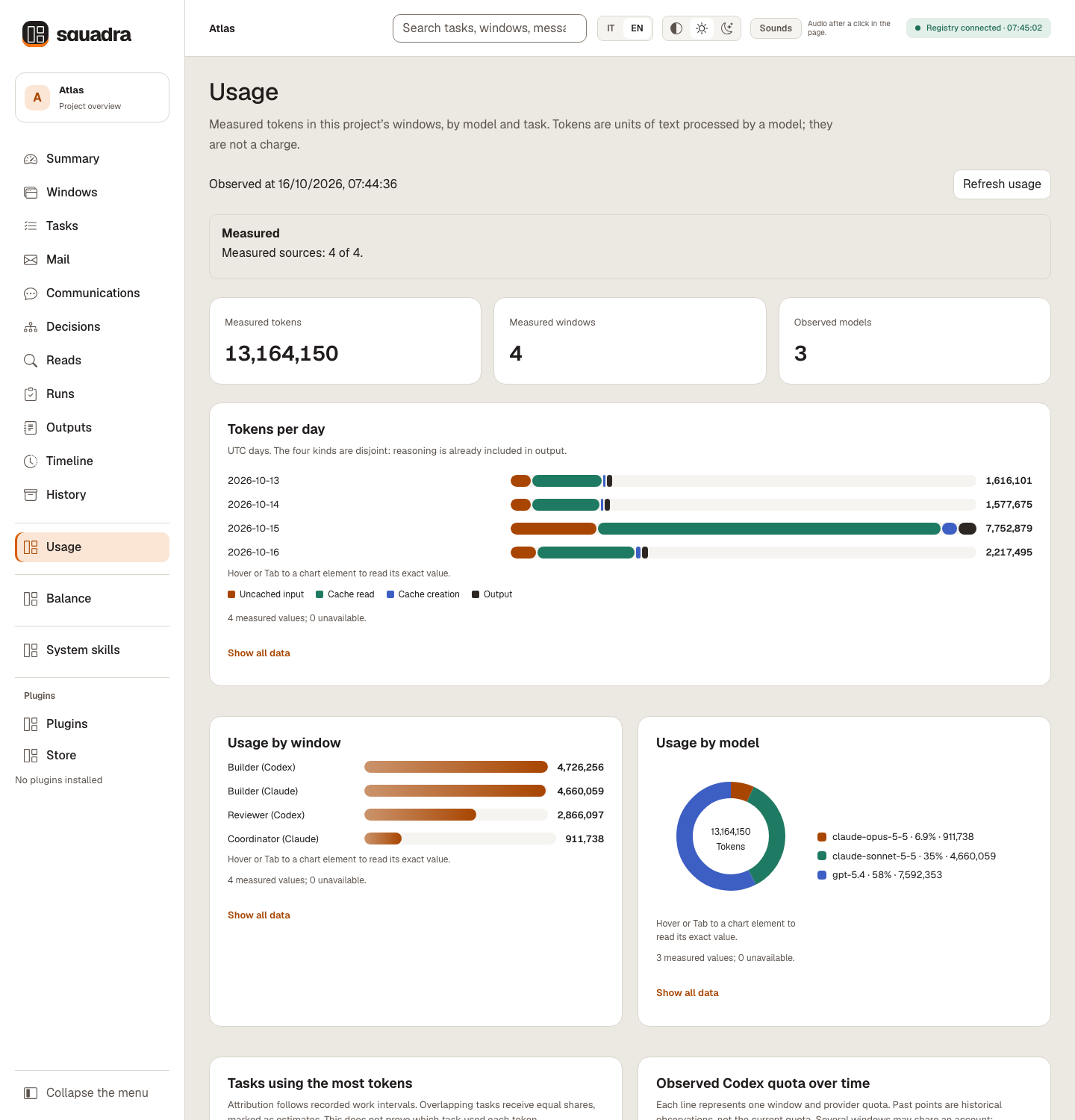Click the gpt-5.4 legend color swatch
Image resolution: width=1075 pixels, height=1120 pixels.
click(822, 875)
